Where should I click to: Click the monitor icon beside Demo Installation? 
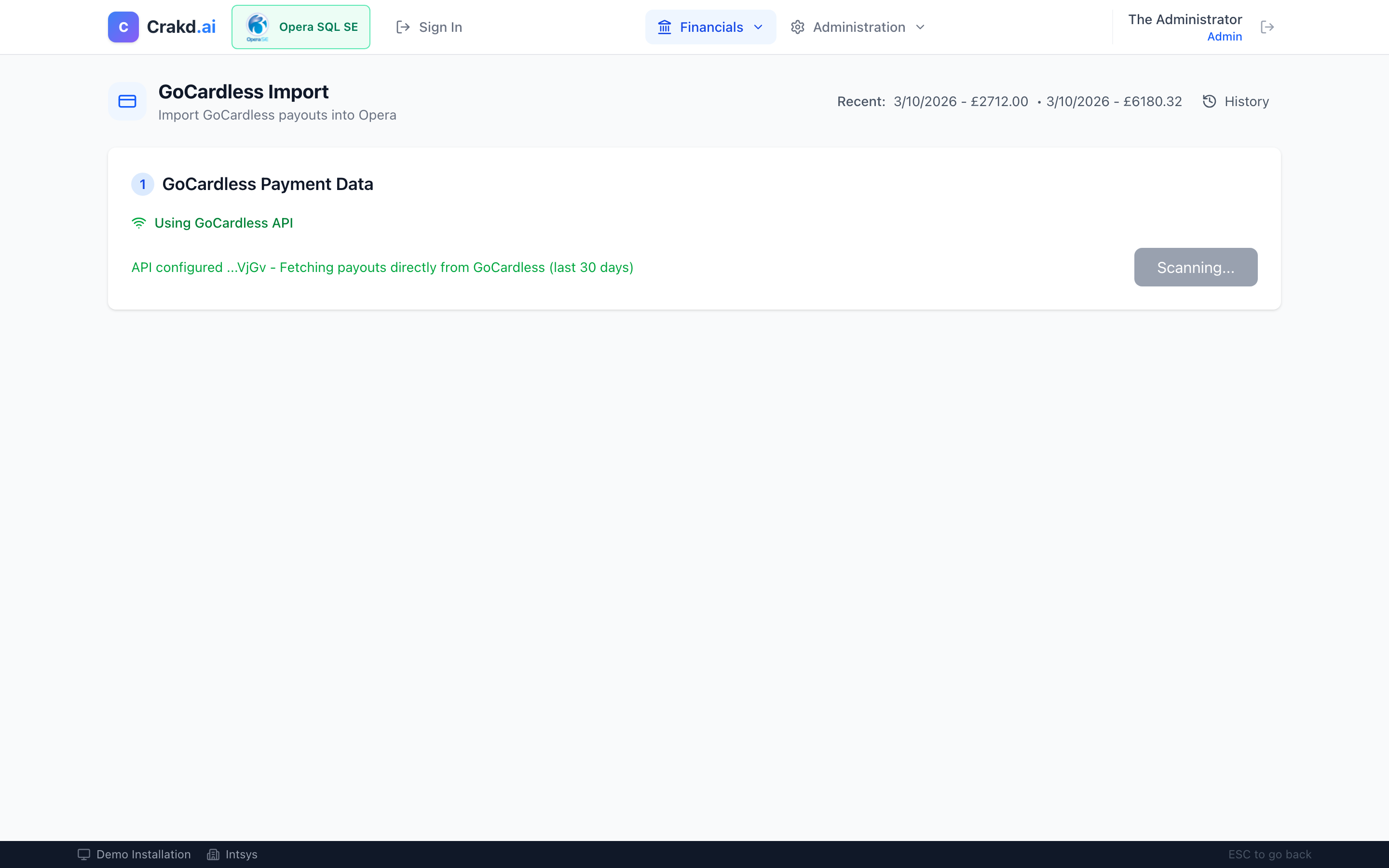[83, 854]
